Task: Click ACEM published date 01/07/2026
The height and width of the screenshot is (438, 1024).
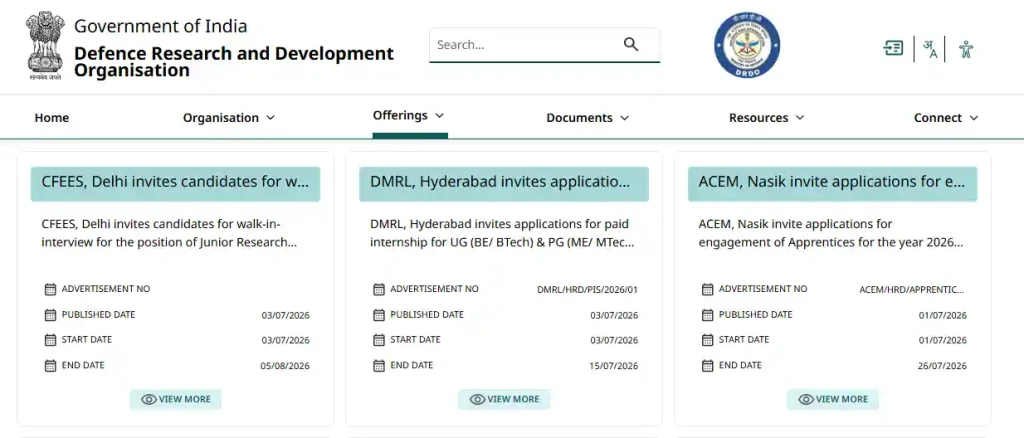Action: tap(942, 316)
